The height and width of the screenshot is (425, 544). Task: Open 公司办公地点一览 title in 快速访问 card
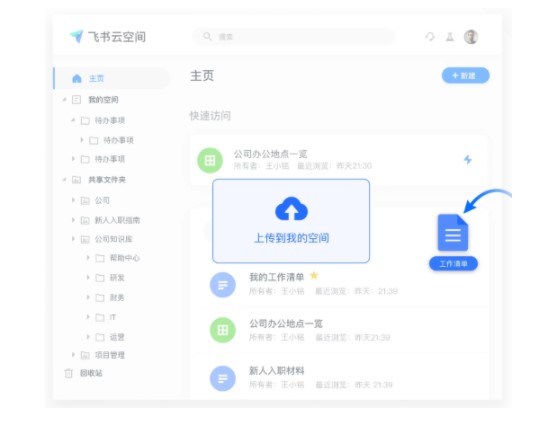coord(270,154)
